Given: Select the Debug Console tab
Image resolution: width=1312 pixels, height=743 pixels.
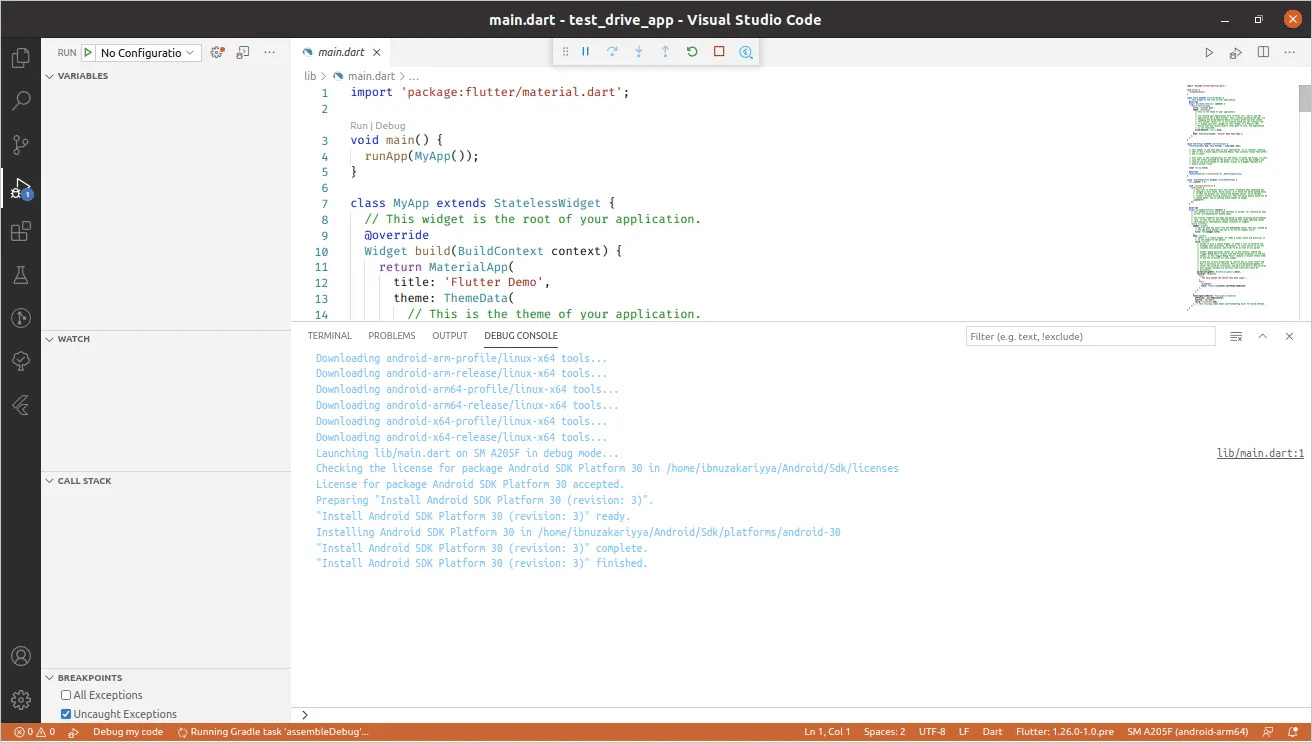Looking at the screenshot, I should point(521,336).
